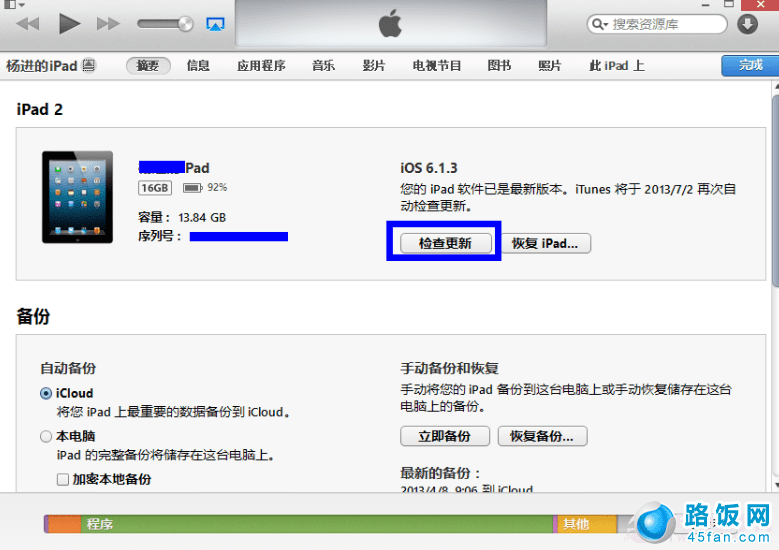Skip forward with the fast-forward button
Image resolution: width=779 pixels, height=550 pixels.
tap(108, 23)
